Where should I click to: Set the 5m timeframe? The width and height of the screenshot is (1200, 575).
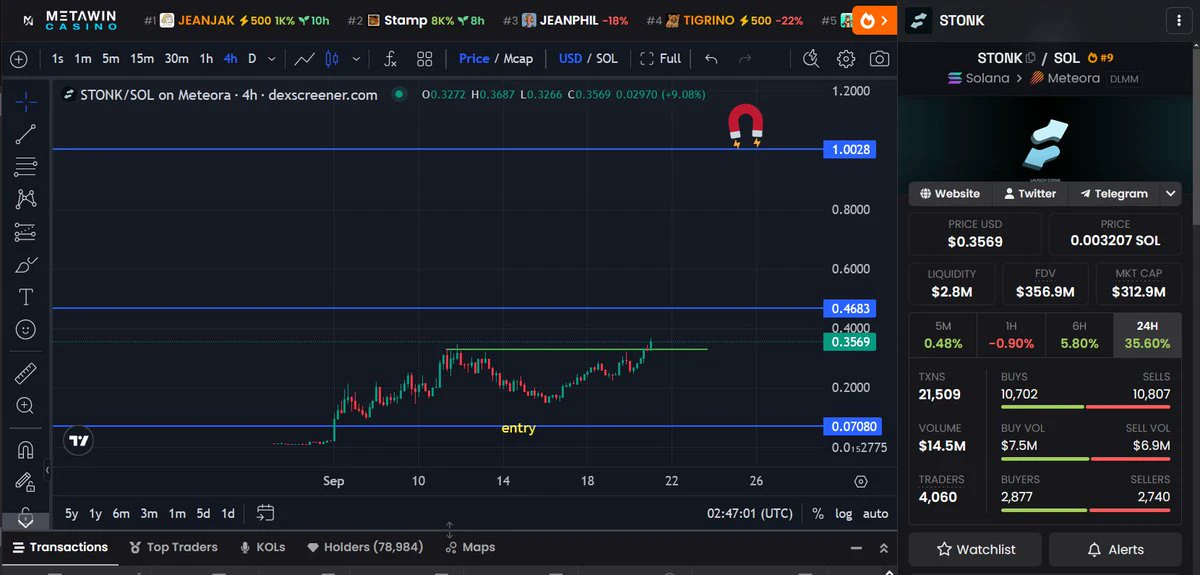point(111,59)
